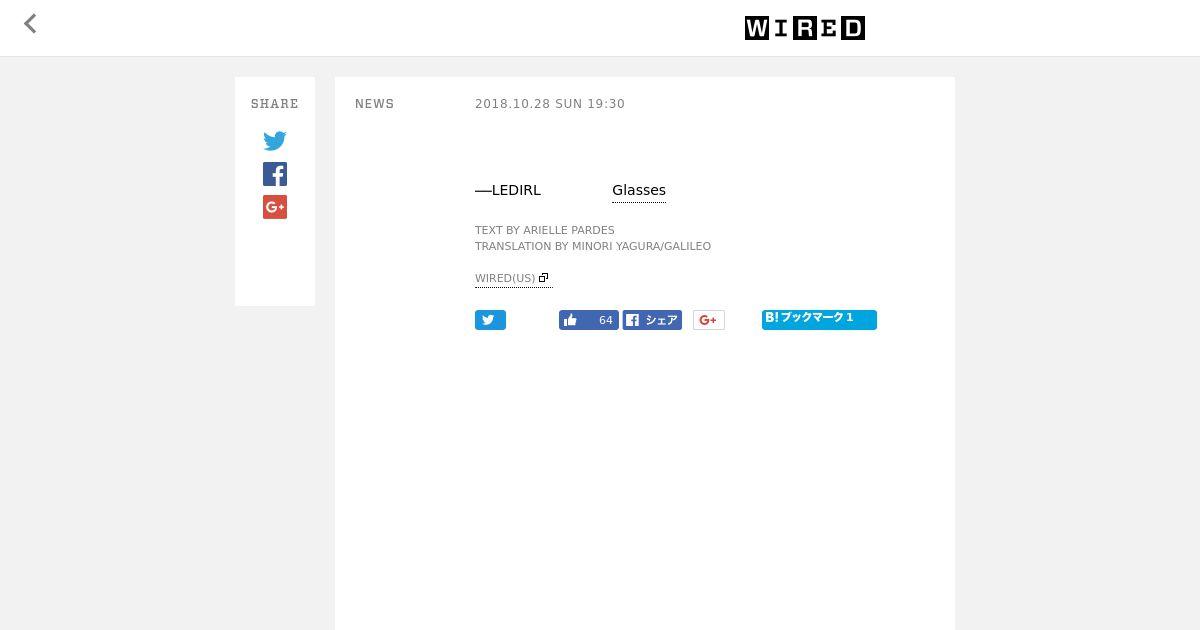Viewport: 1200px width, 630px height.
Task: Click the LEDIRL headline text
Action: click(x=516, y=190)
